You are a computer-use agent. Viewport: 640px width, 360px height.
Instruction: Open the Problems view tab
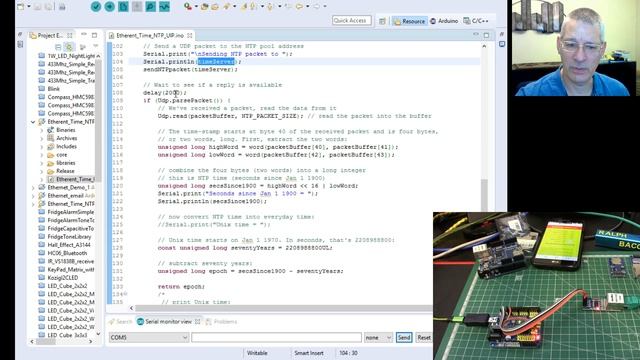pyautogui.click(x=221, y=322)
